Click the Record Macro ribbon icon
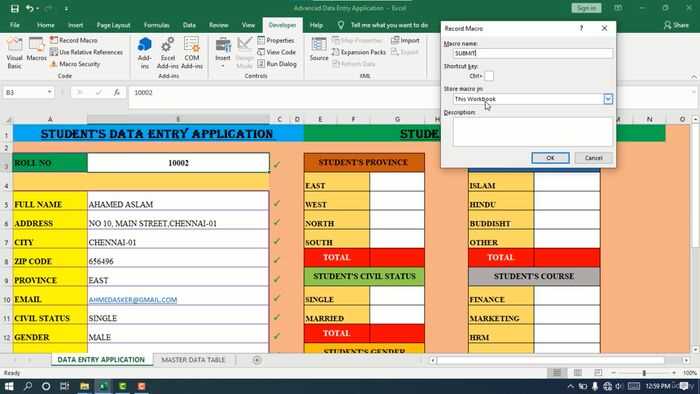The height and width of the screenshot is (394, 700). click(x=73, y=40)
